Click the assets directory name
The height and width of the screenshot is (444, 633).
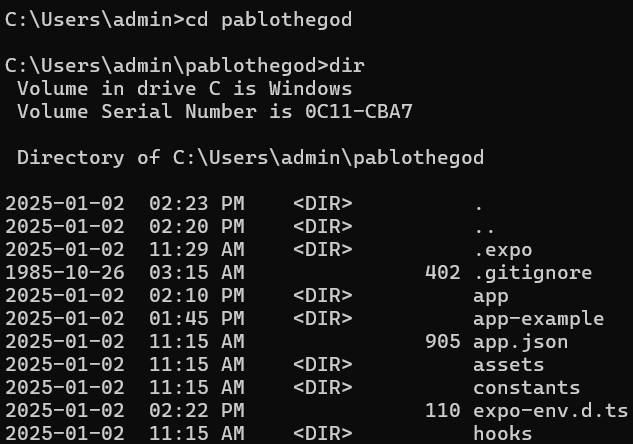coord(508,365)
